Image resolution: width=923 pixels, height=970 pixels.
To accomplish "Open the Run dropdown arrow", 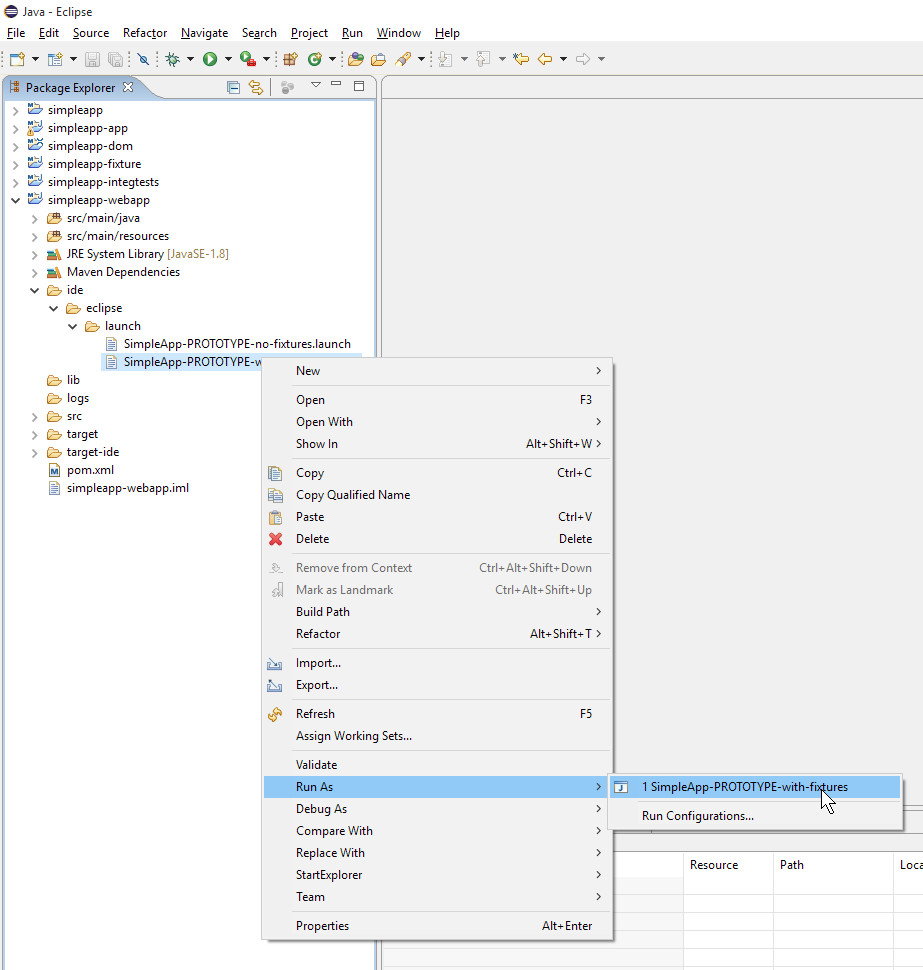I will (228, 59).
